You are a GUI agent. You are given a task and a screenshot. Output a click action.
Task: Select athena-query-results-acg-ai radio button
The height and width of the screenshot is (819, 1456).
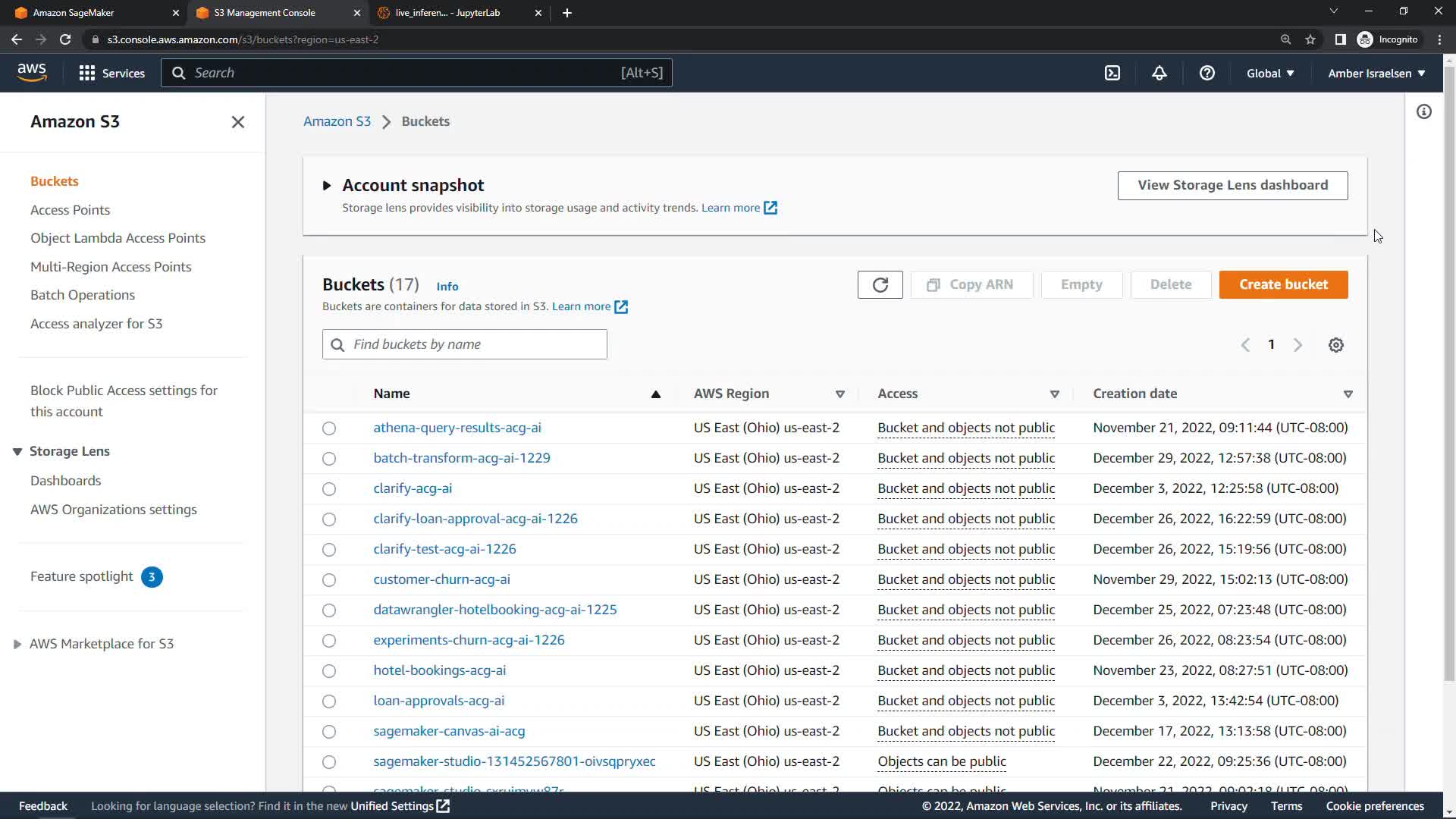point(328,428)
